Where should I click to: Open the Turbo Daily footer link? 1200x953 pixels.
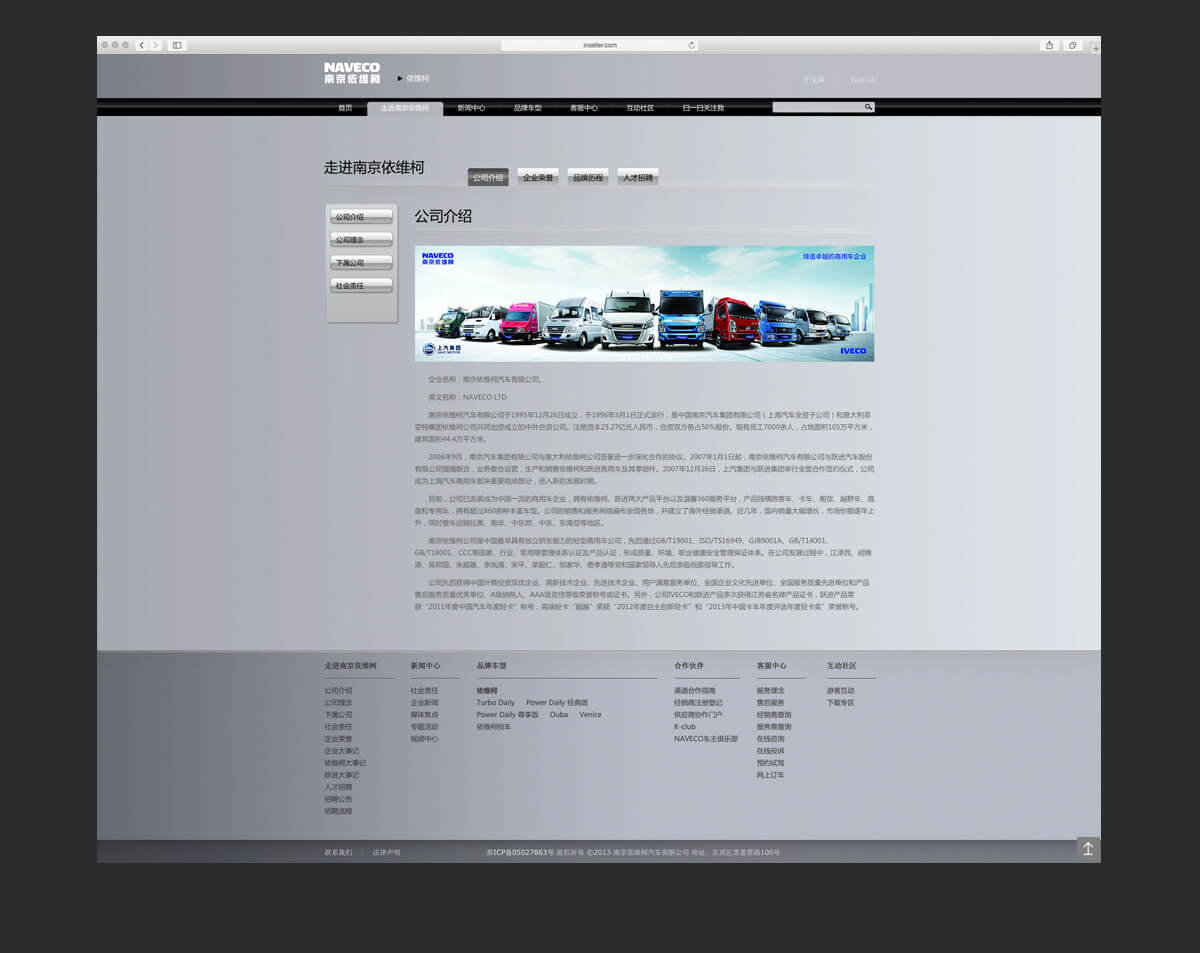point(496,703)
